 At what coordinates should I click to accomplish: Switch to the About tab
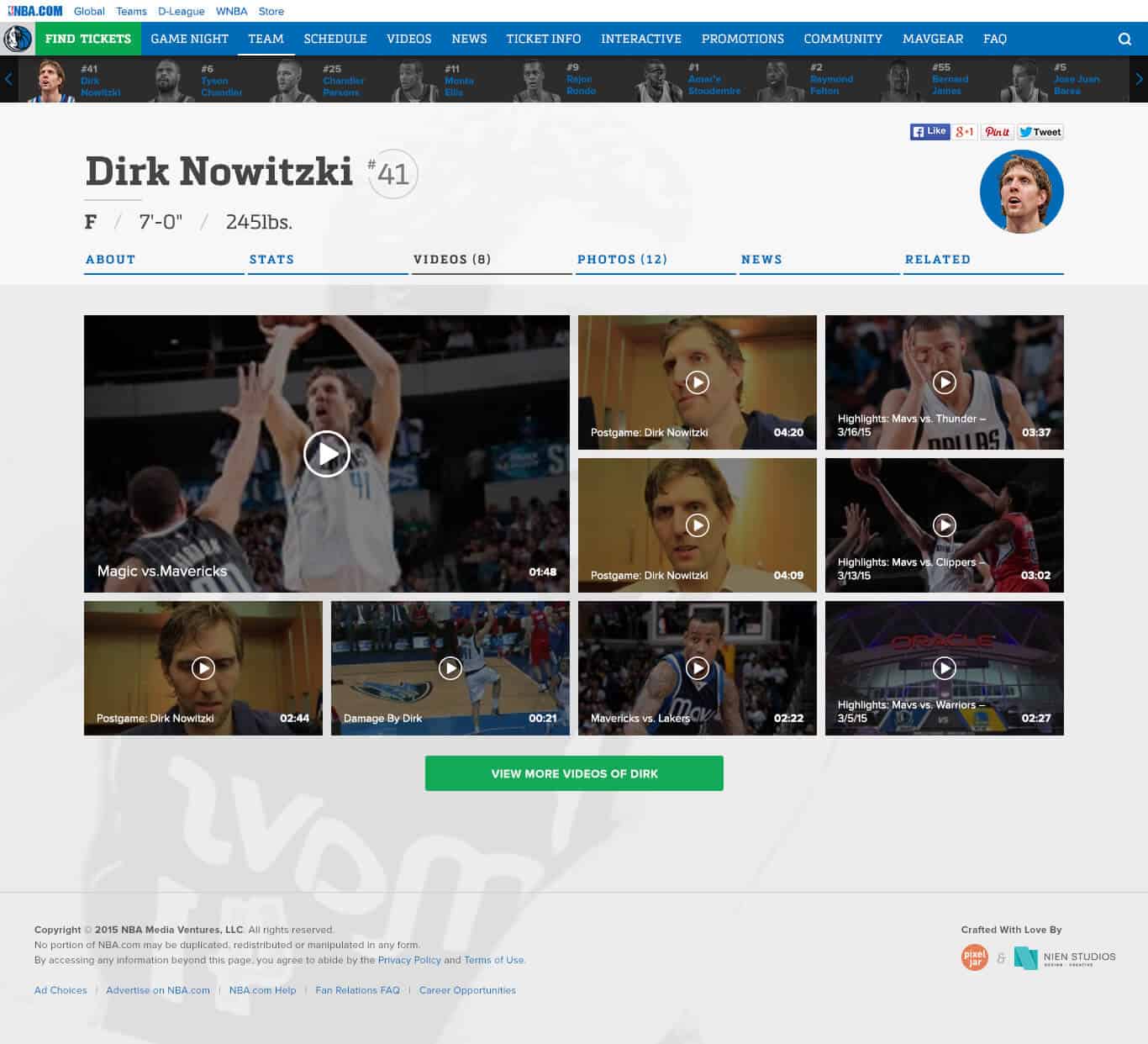(164, 261)
